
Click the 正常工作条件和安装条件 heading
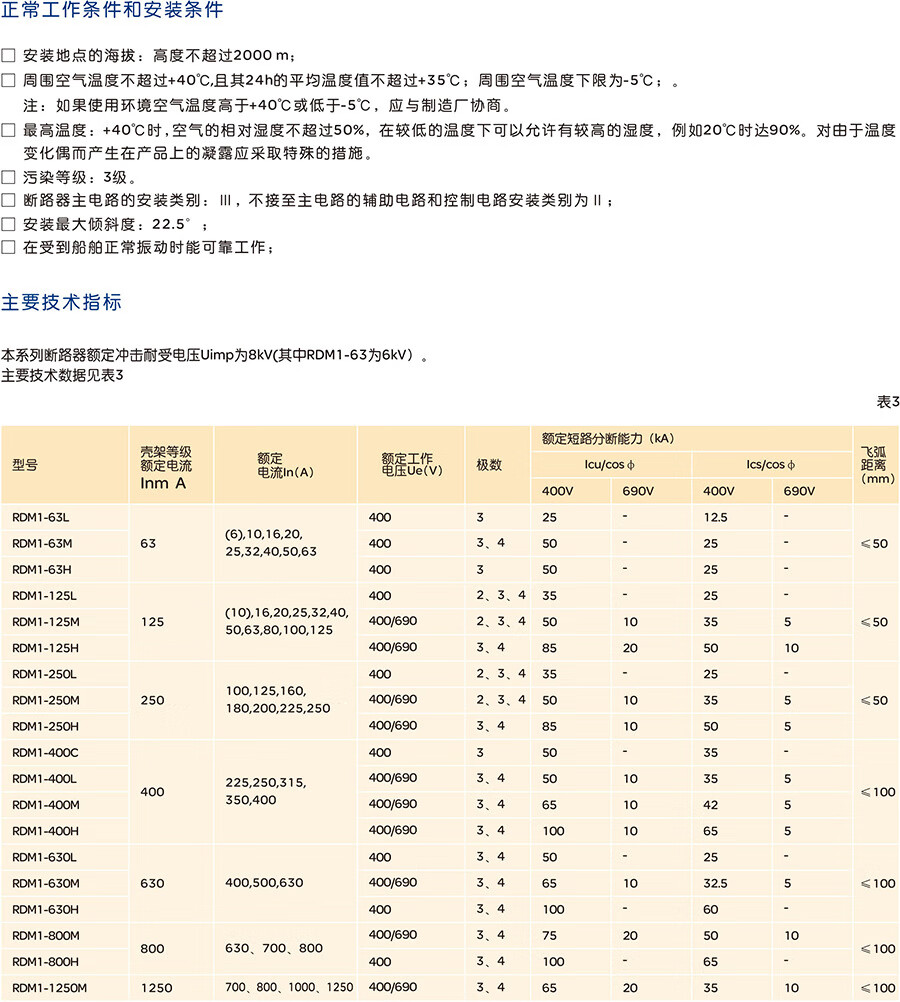pyautogui.click(x=112, y=12)
